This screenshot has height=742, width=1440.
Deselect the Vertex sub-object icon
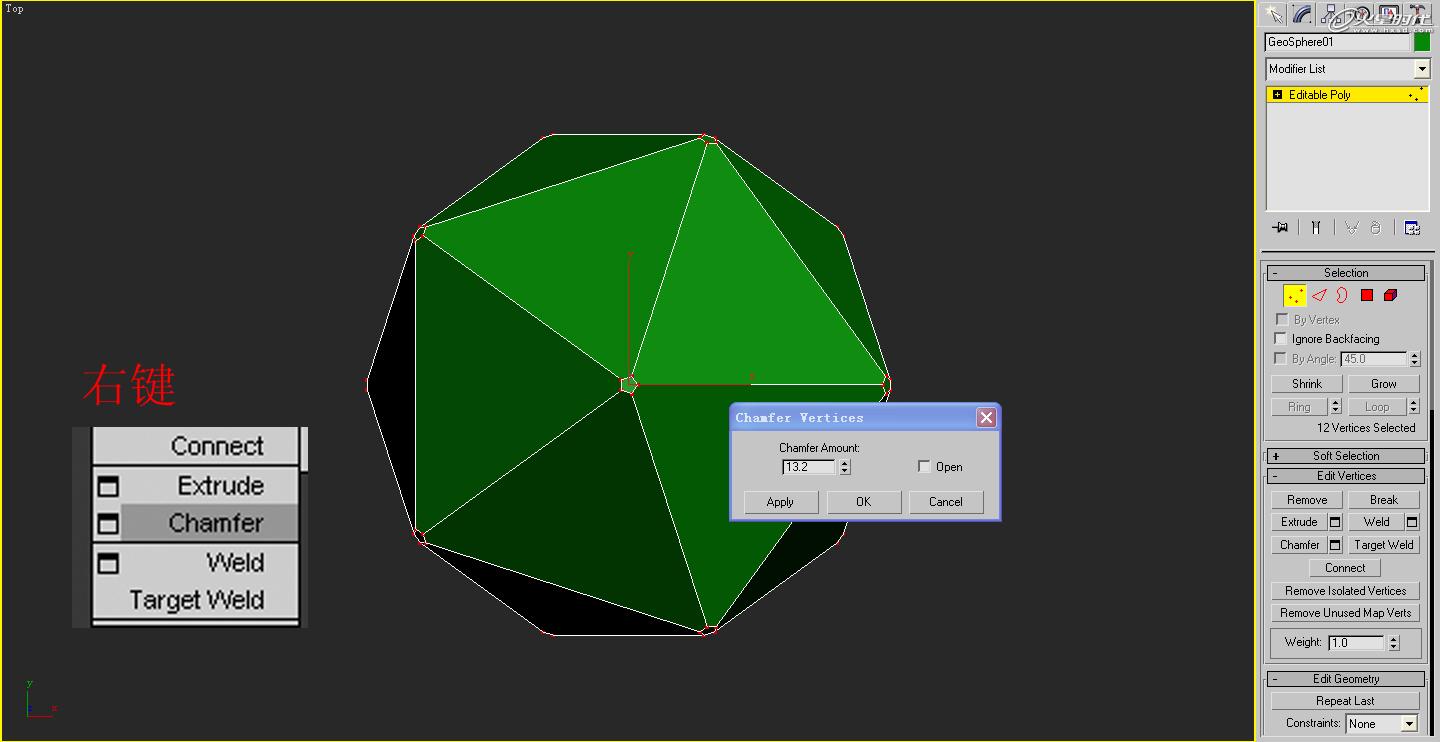coord(1295,295)
